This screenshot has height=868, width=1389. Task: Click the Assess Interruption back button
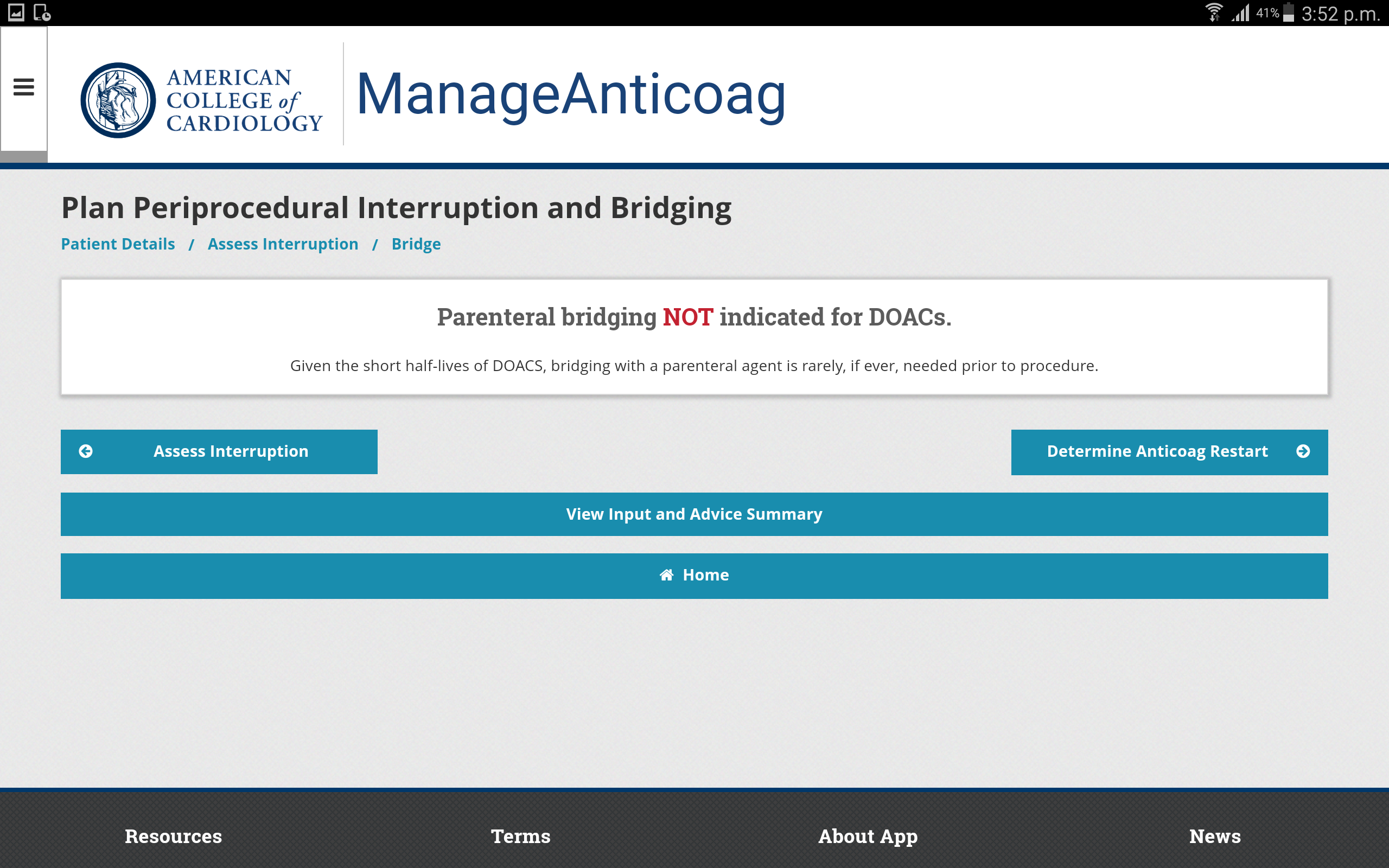(219, 452)
